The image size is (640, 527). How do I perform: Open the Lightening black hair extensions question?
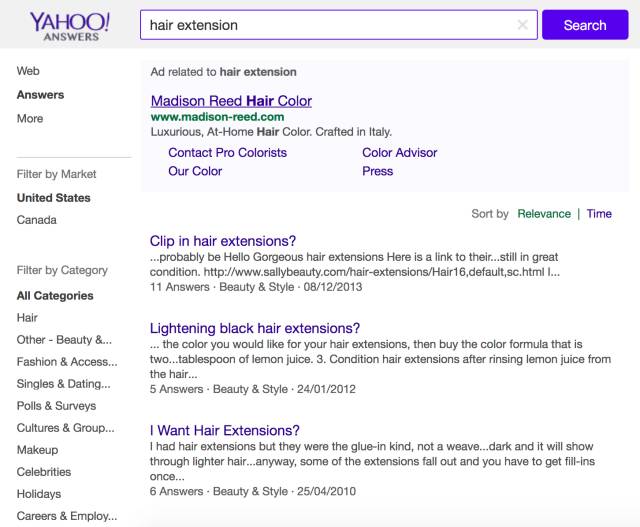click(x=255, y=328)
